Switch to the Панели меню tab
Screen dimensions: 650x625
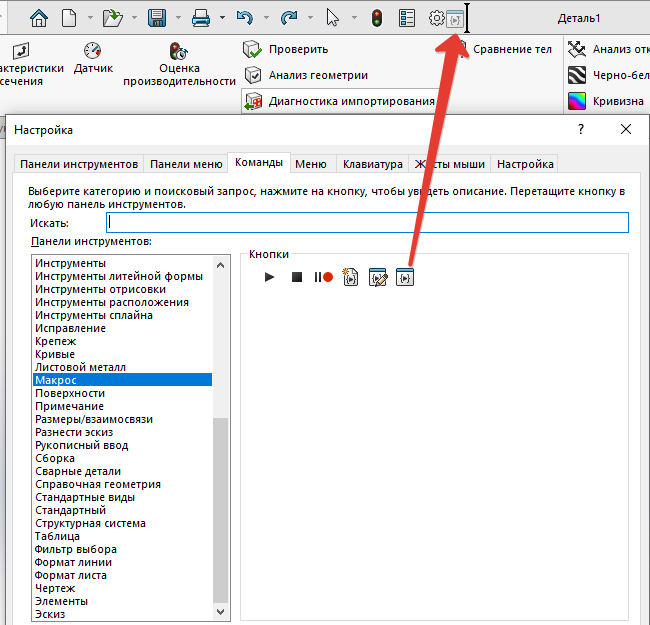point(186,164)
